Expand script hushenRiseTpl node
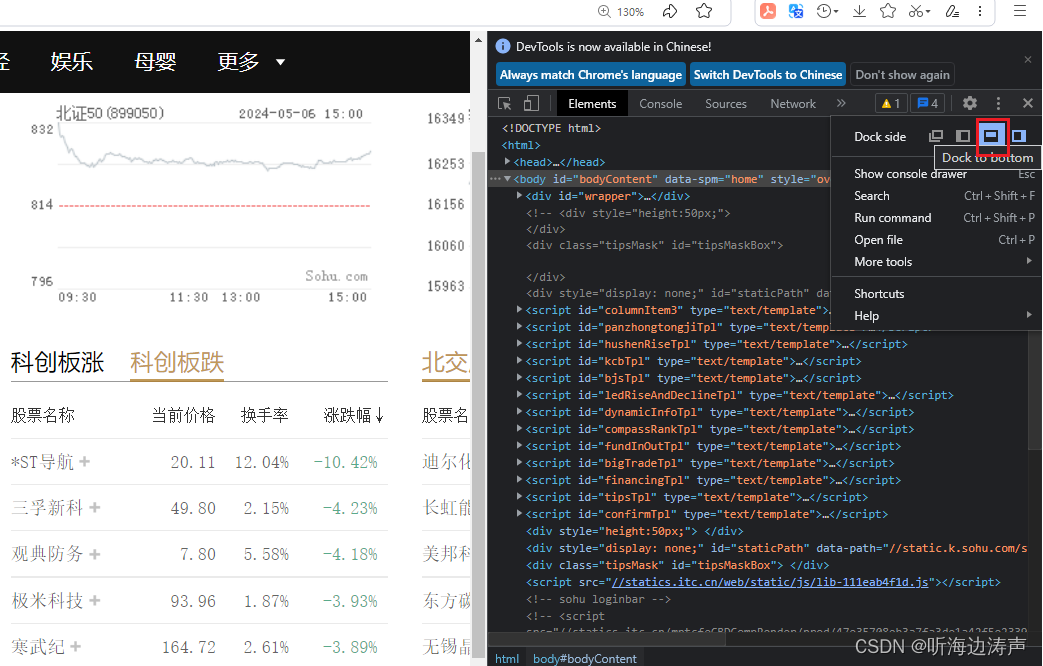1043x666 pixels. click(x=520, y=343)
